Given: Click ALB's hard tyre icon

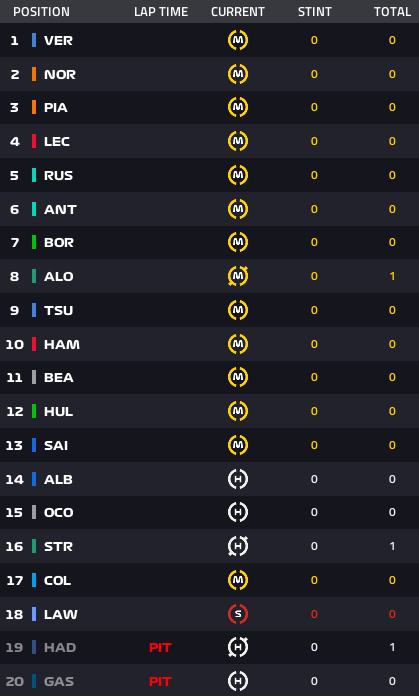Looking at the screenshot, I should click(238, 479).
